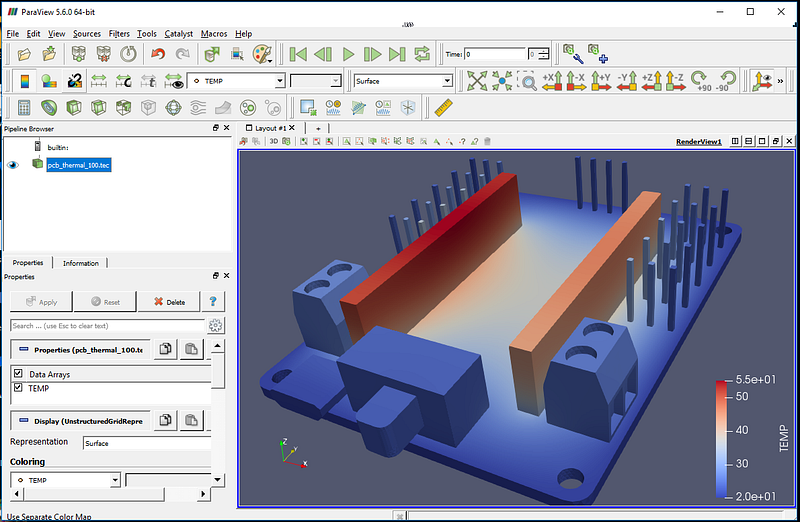Set view direction to +X
Viewport: 800px width, 522px height.
coord(552,81)
